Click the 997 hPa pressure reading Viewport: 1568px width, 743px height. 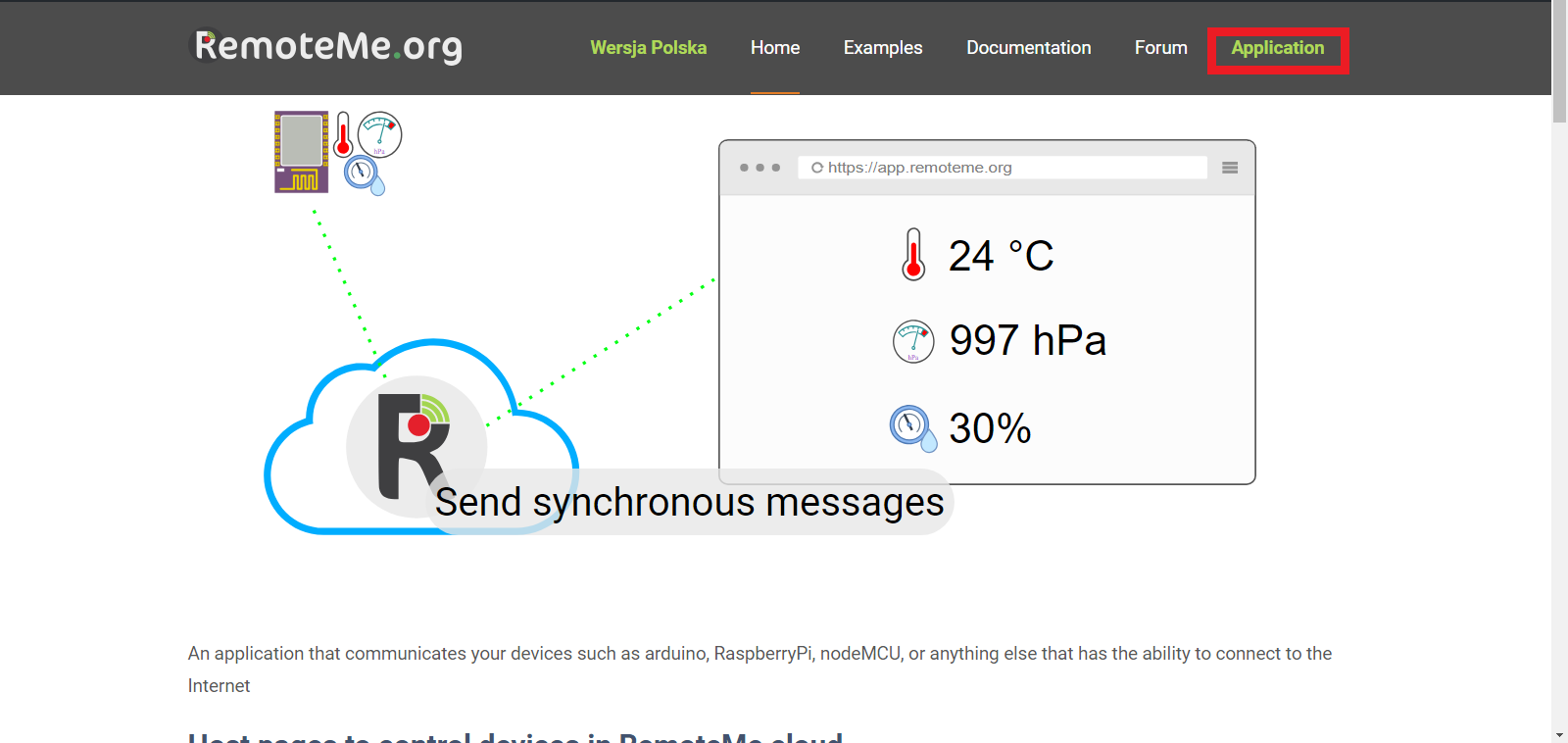1027,340
